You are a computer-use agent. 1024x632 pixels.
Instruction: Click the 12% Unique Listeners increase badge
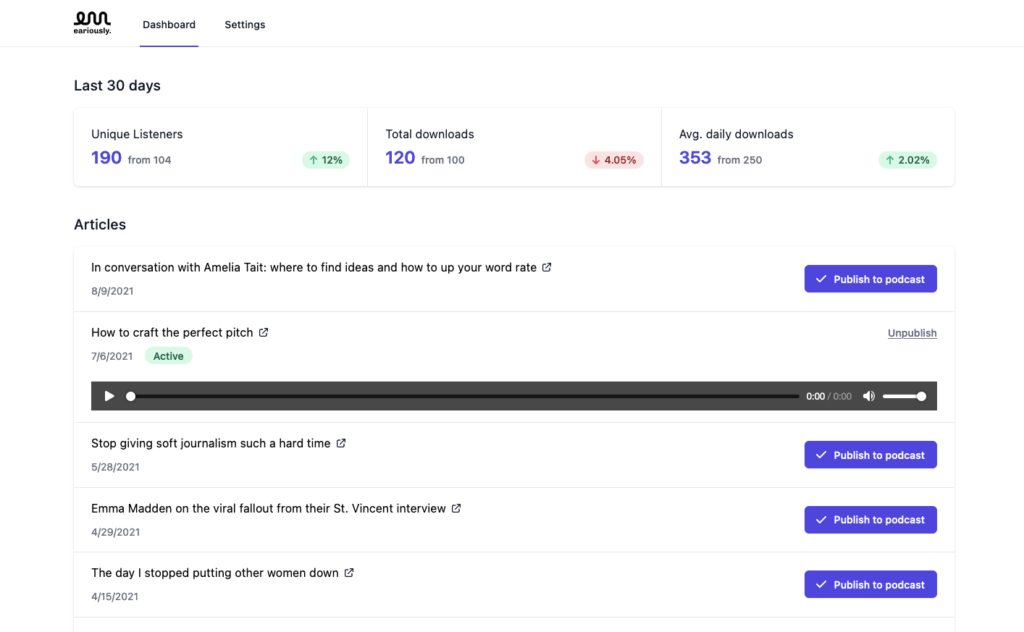(326, 160)
